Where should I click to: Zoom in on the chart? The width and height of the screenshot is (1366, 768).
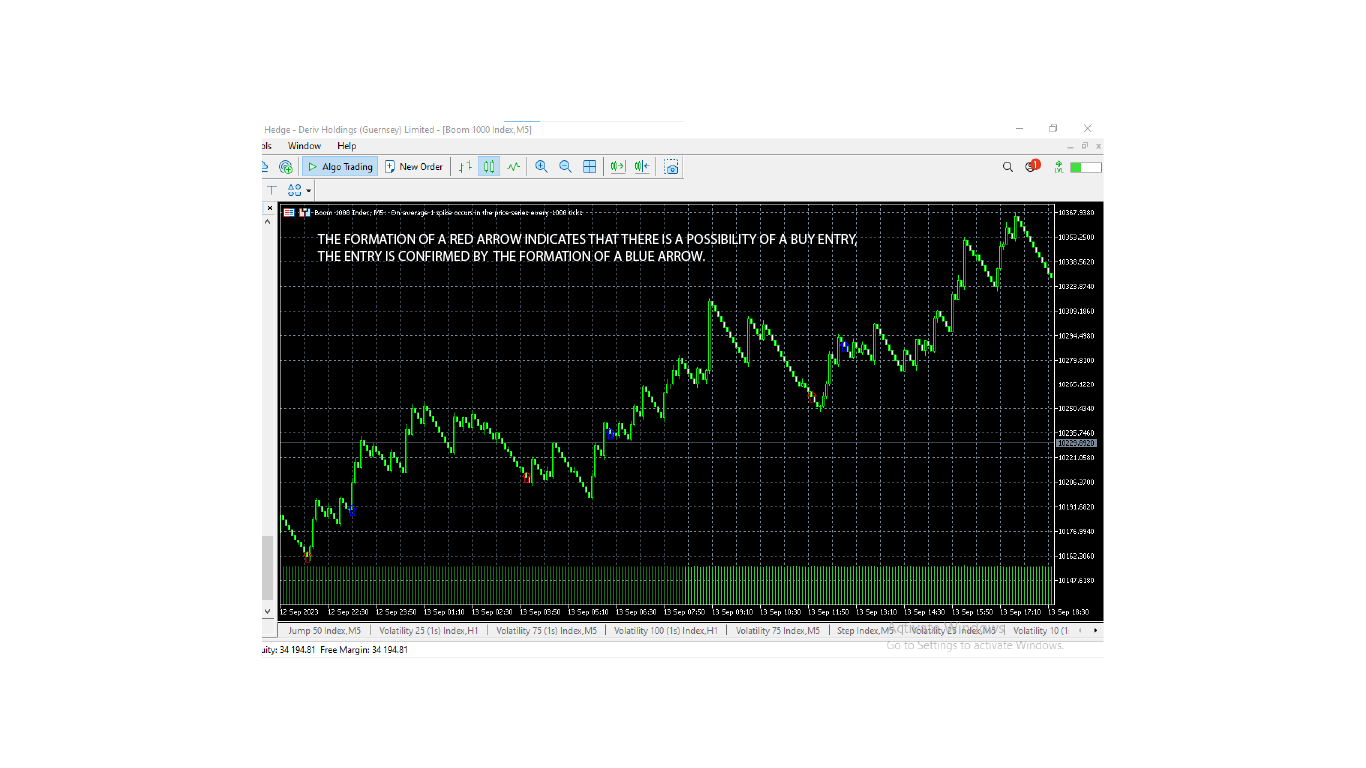click(540, 166)
